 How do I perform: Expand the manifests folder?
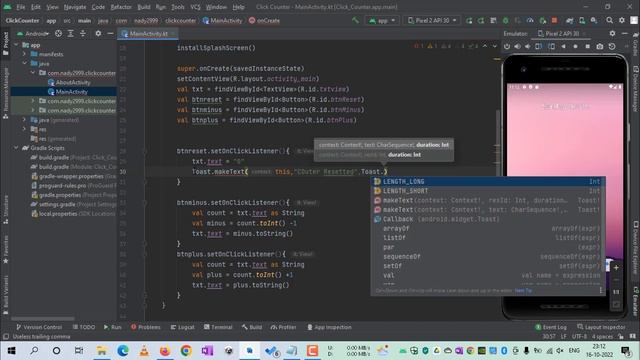point(24,54)
